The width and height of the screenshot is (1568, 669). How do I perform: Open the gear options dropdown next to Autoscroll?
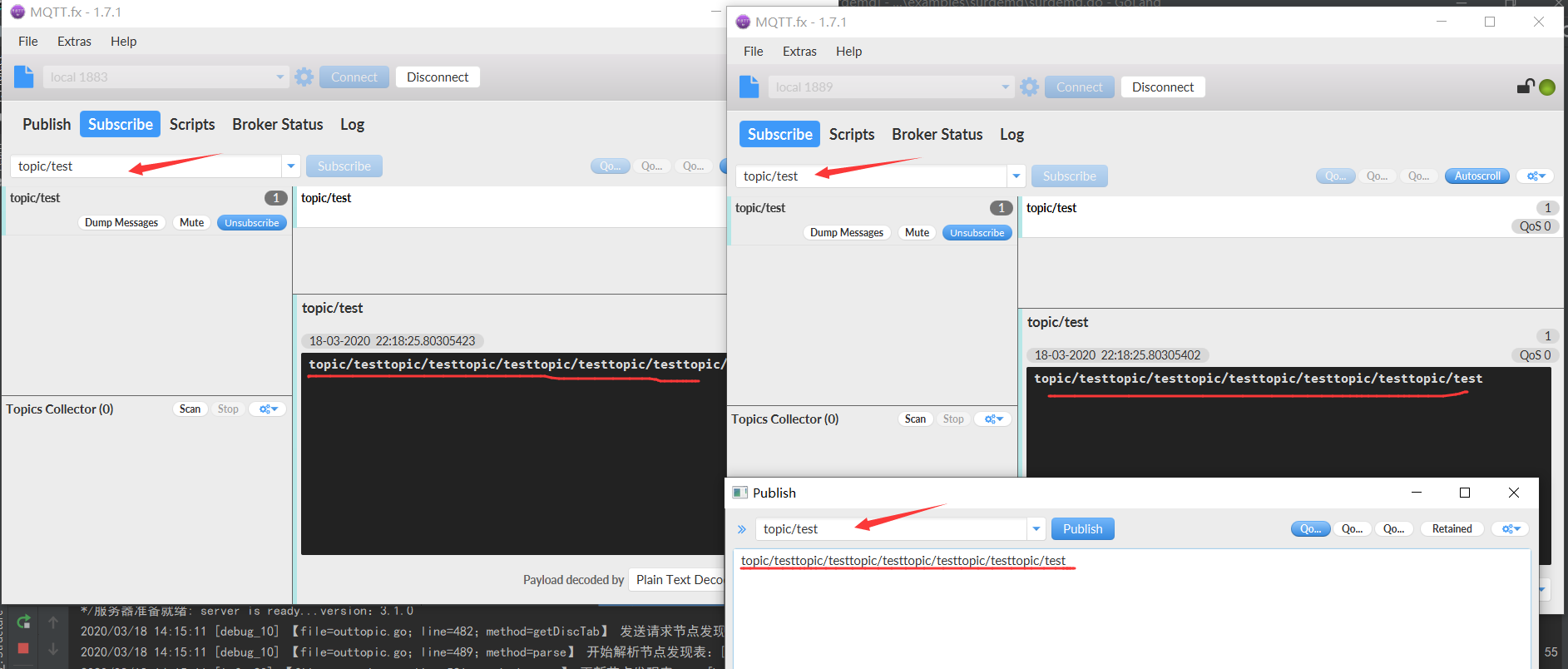(x=1536, y=176)
